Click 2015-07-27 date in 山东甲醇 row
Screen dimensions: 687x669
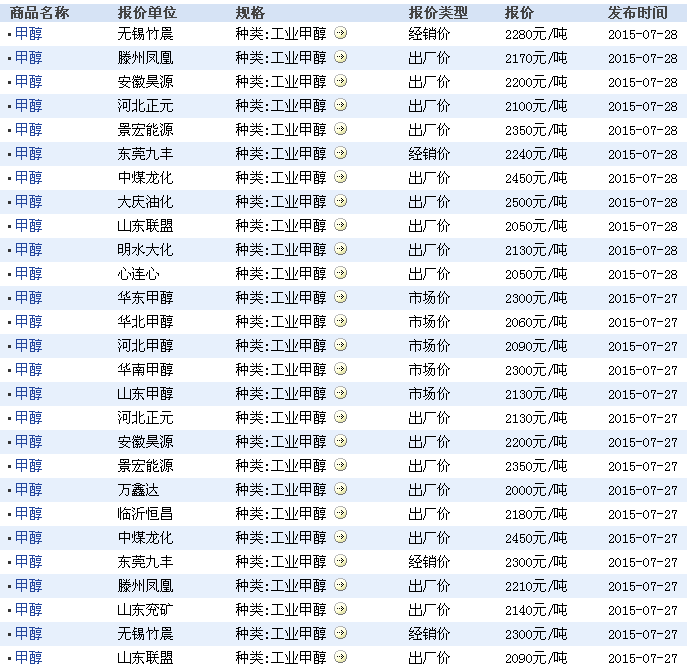click(x=643, y=394)
